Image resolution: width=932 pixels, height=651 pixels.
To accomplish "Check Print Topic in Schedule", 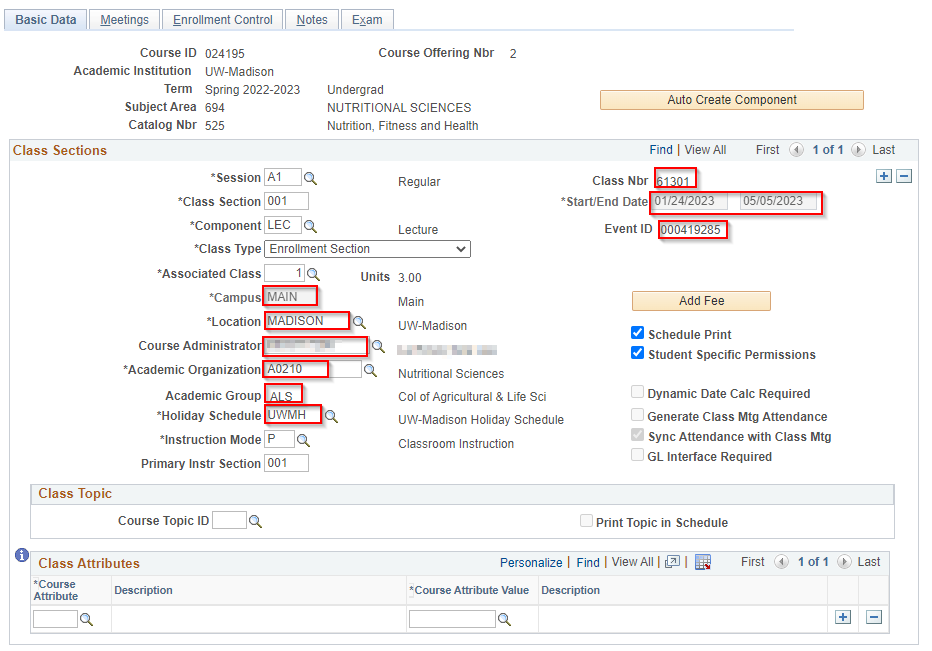I will coord(586,521).
